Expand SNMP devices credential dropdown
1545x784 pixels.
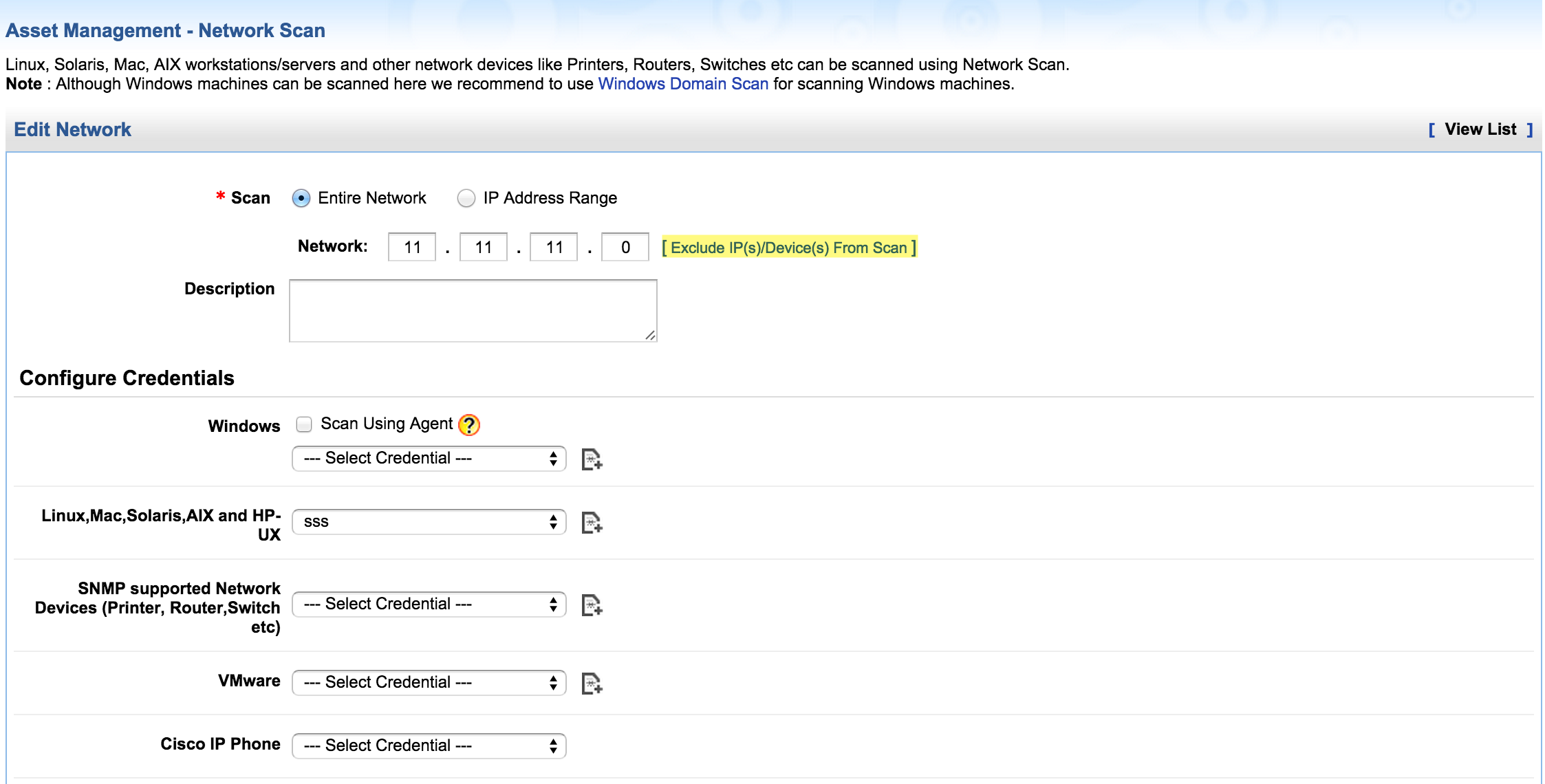[429, 605]
